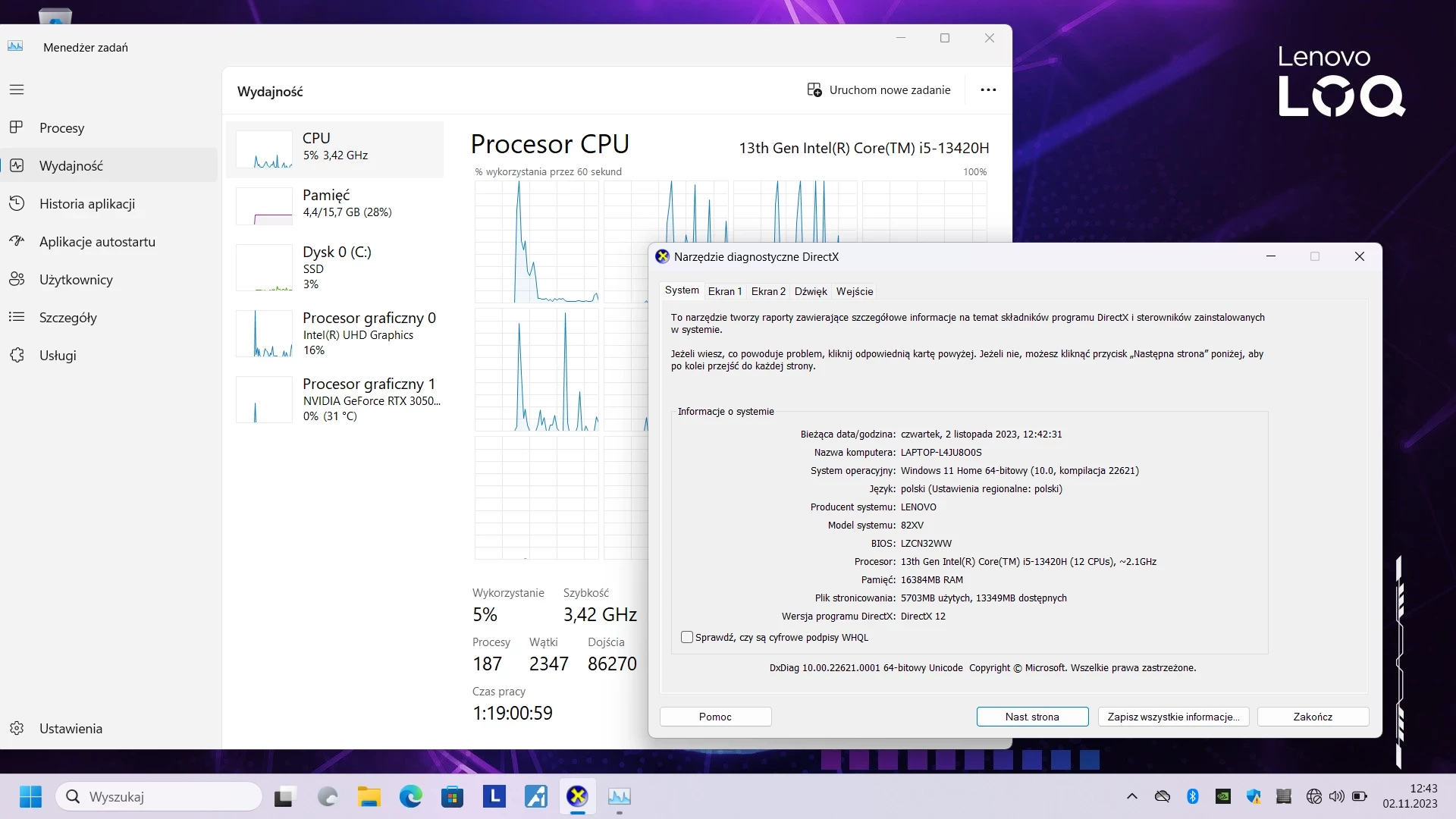Switch to the System tab in DirectX tool
The height and width of the screenshot is (819, 1456).
682,290
